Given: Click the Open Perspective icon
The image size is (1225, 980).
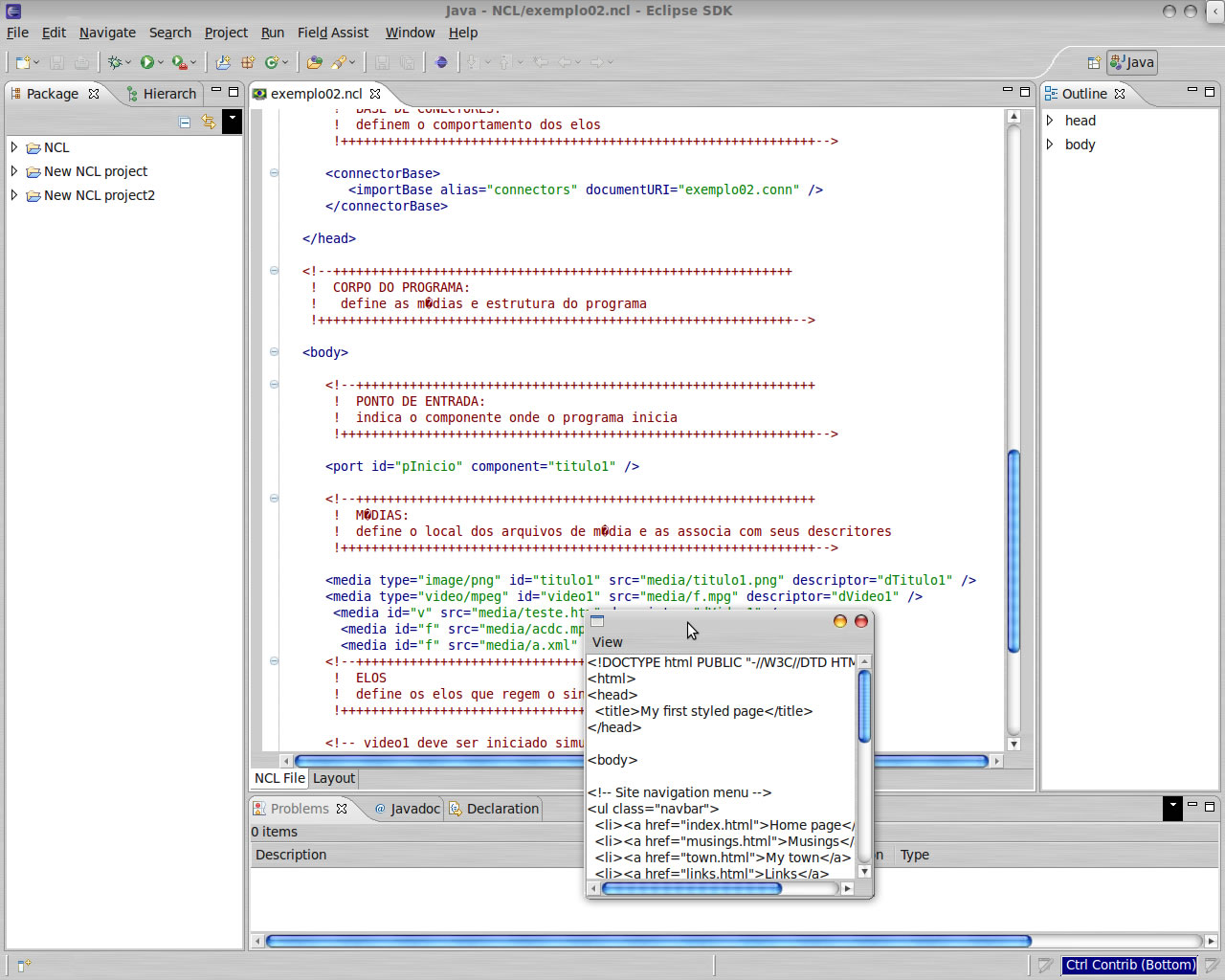Looking at the screenshot, I should (x=1094, y=62).
